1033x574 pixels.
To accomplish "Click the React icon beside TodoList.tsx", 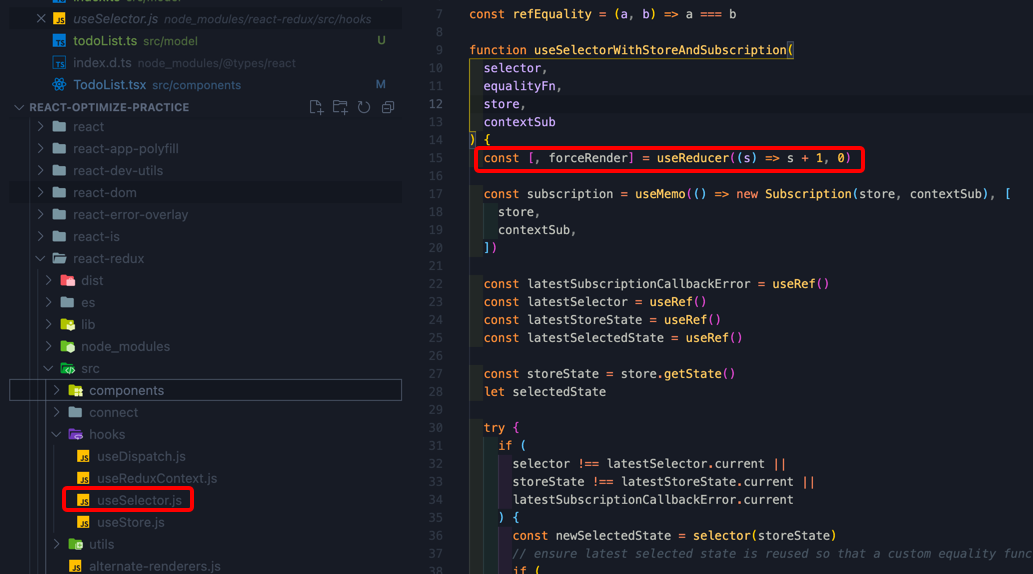I will 59,84.
